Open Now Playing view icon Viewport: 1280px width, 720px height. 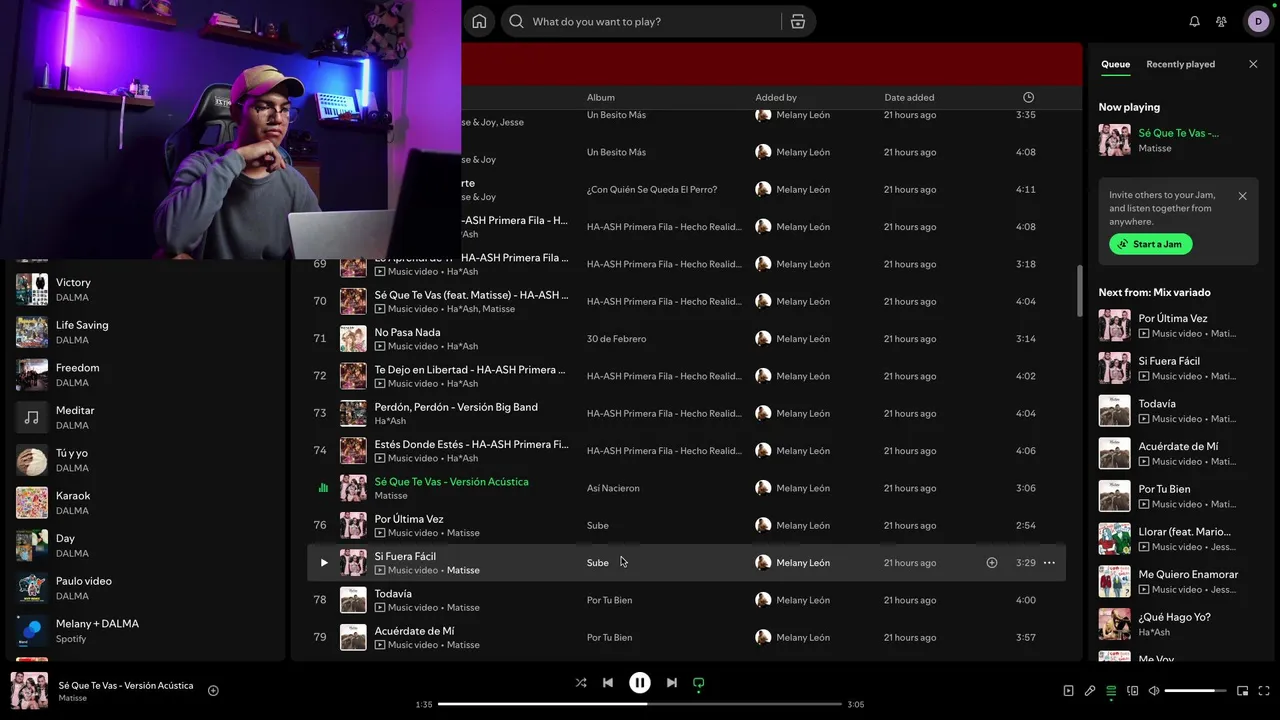pos(1068,691)
